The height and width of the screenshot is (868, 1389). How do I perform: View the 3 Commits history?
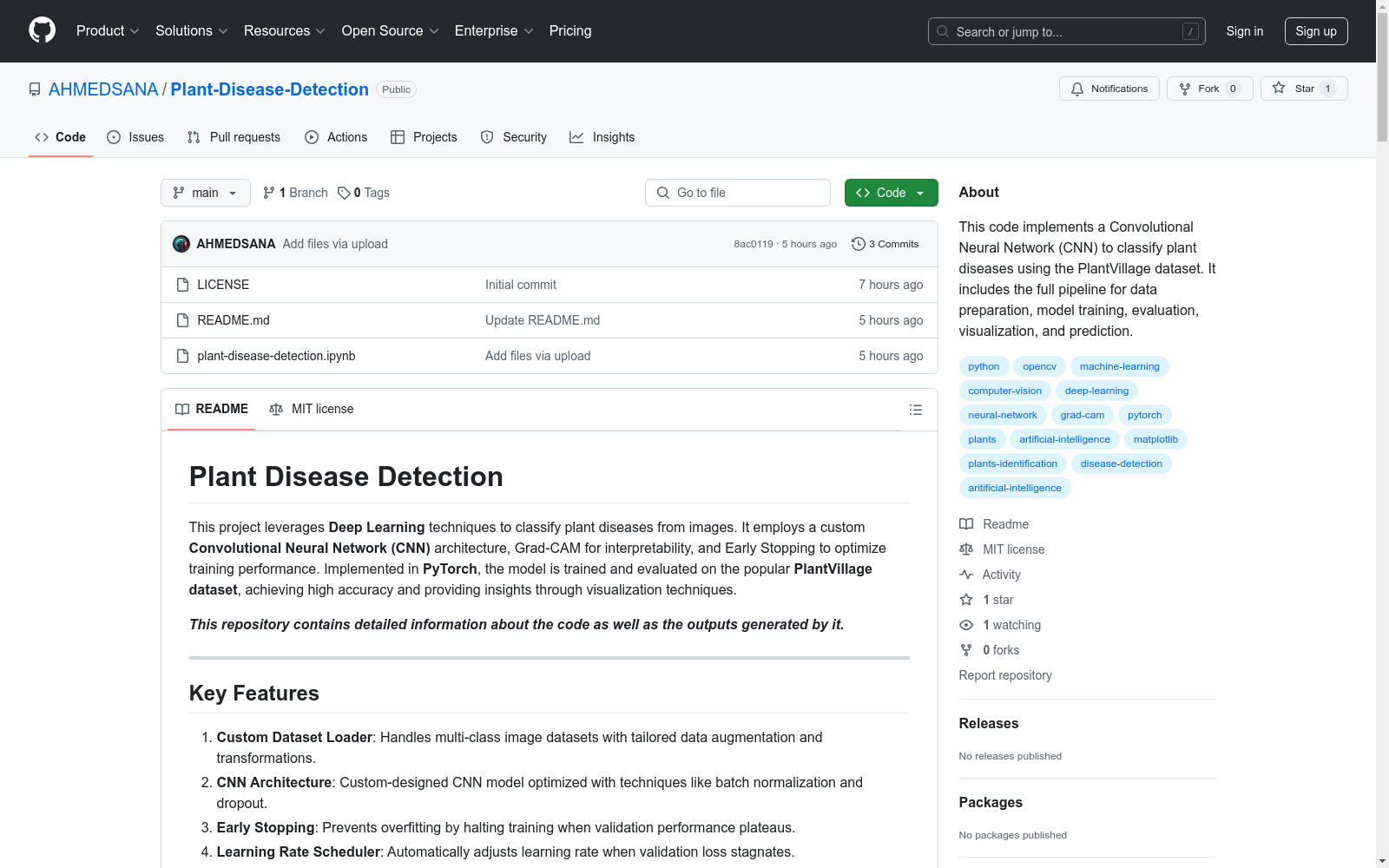(x=885, y=244)
